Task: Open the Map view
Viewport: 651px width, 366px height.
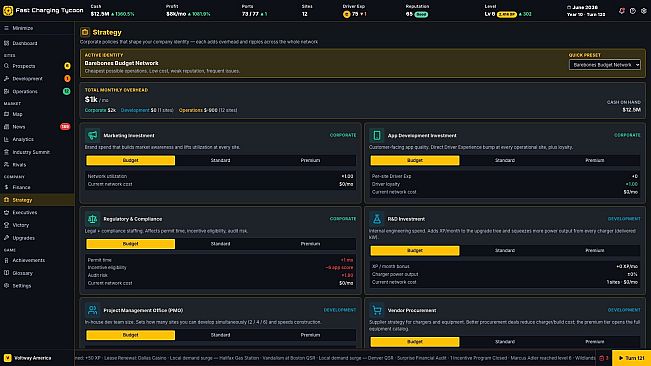Action: tap(37, 114)
